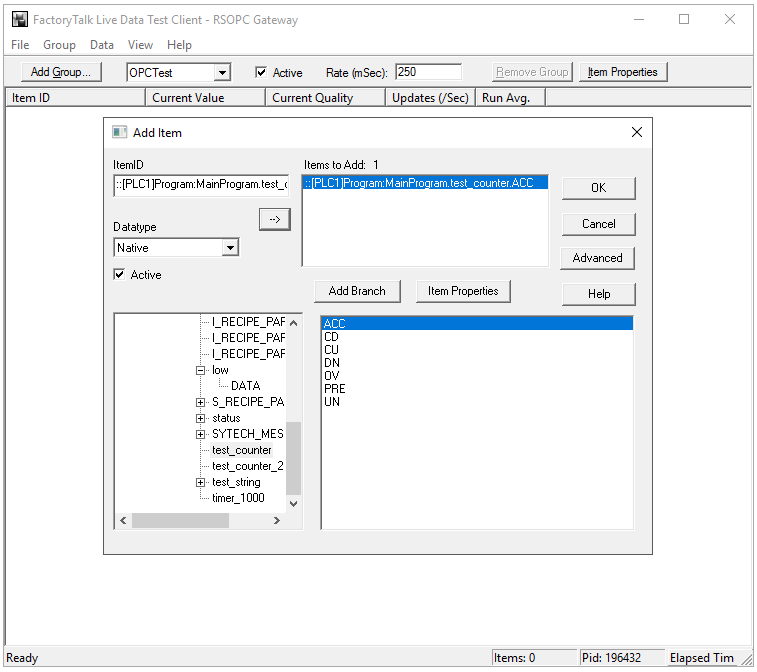Select the test_counter_2 tree item

pos(248,466)
